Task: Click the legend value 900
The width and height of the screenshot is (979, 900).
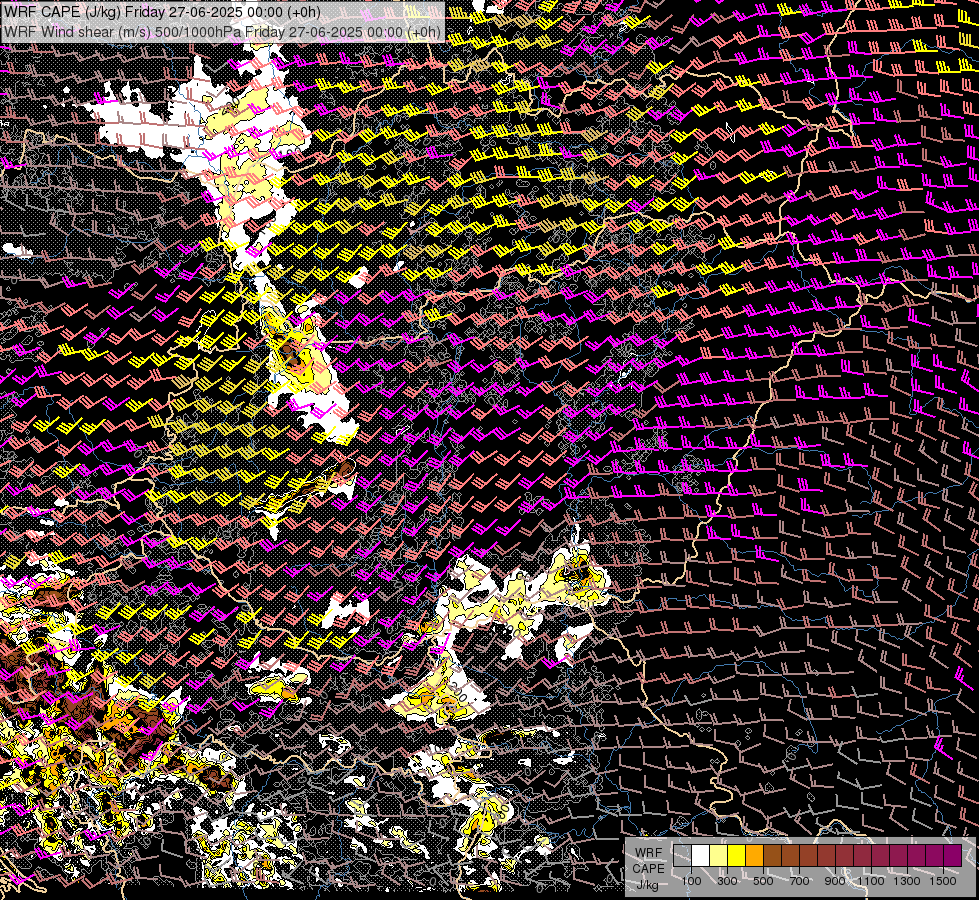Action: click(x=835, y=881)
